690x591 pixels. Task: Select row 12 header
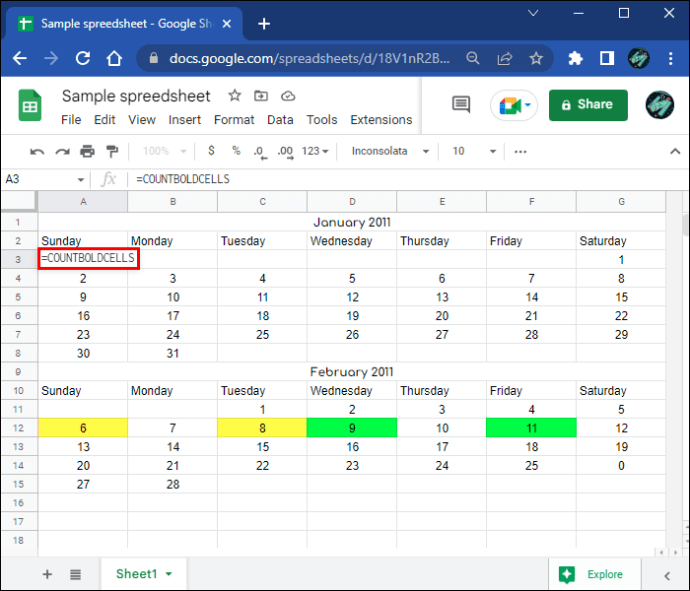(18, 428)
